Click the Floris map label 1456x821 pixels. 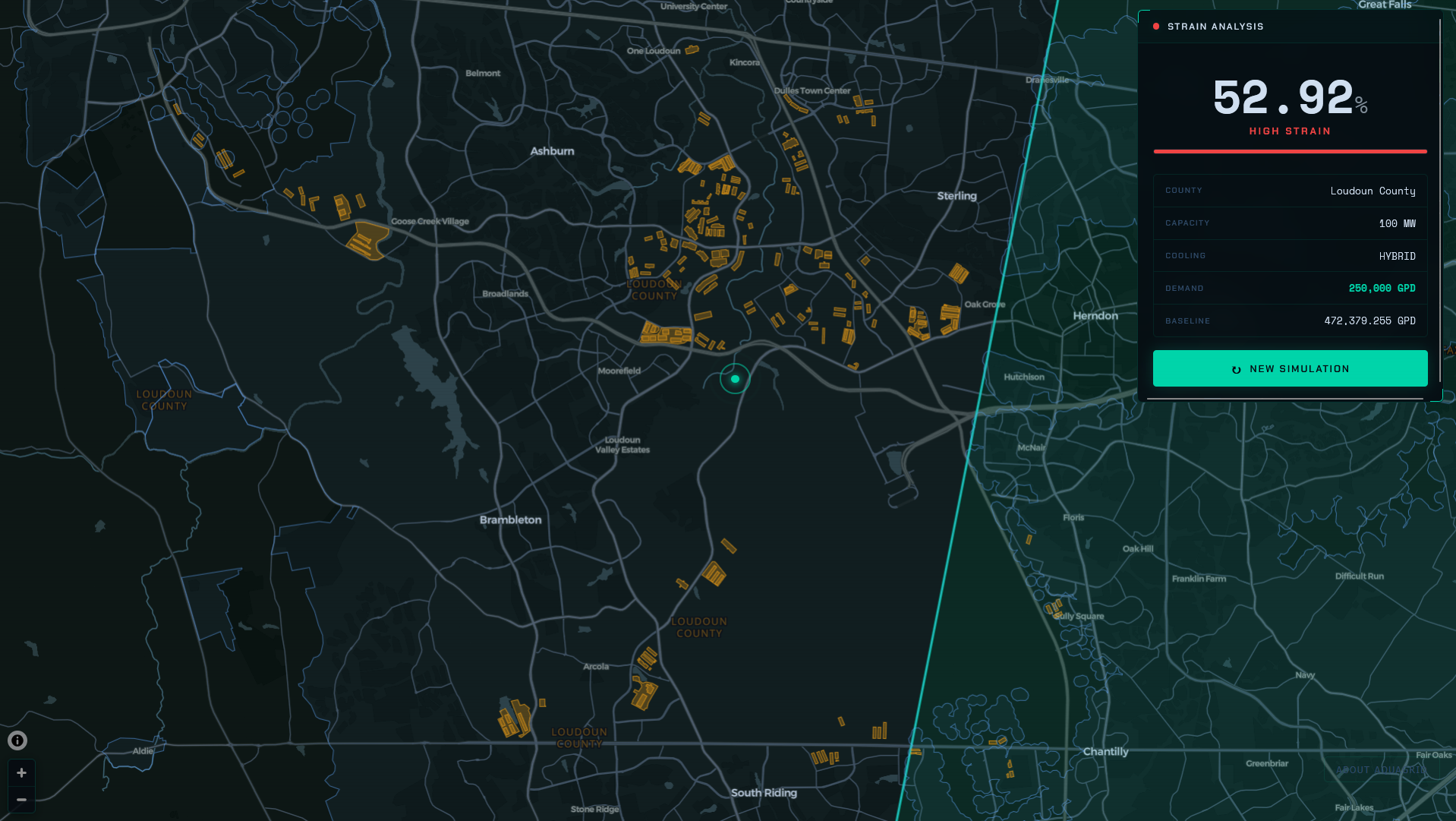[x=1073, y=518]
